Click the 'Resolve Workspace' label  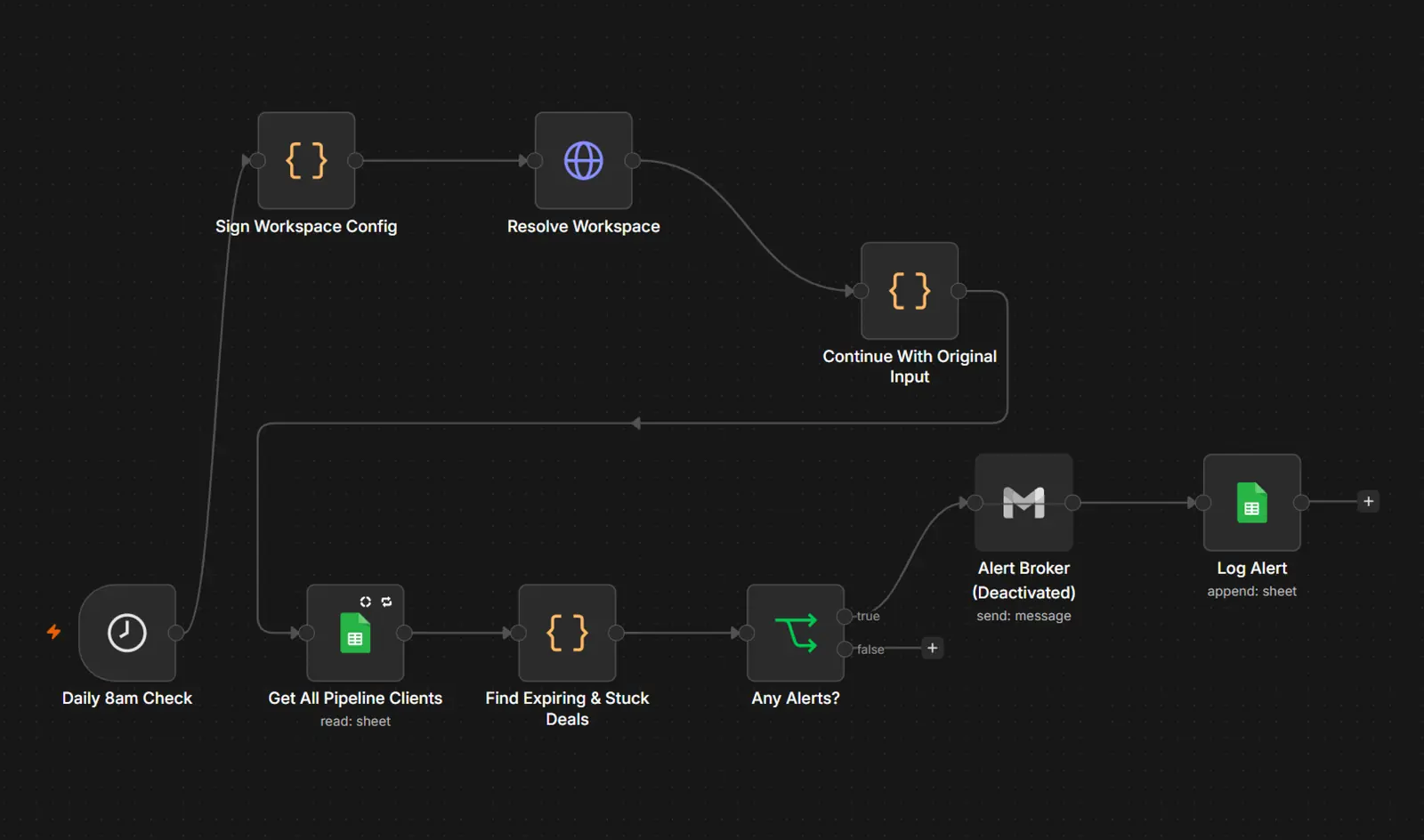[x=584, y=227]
